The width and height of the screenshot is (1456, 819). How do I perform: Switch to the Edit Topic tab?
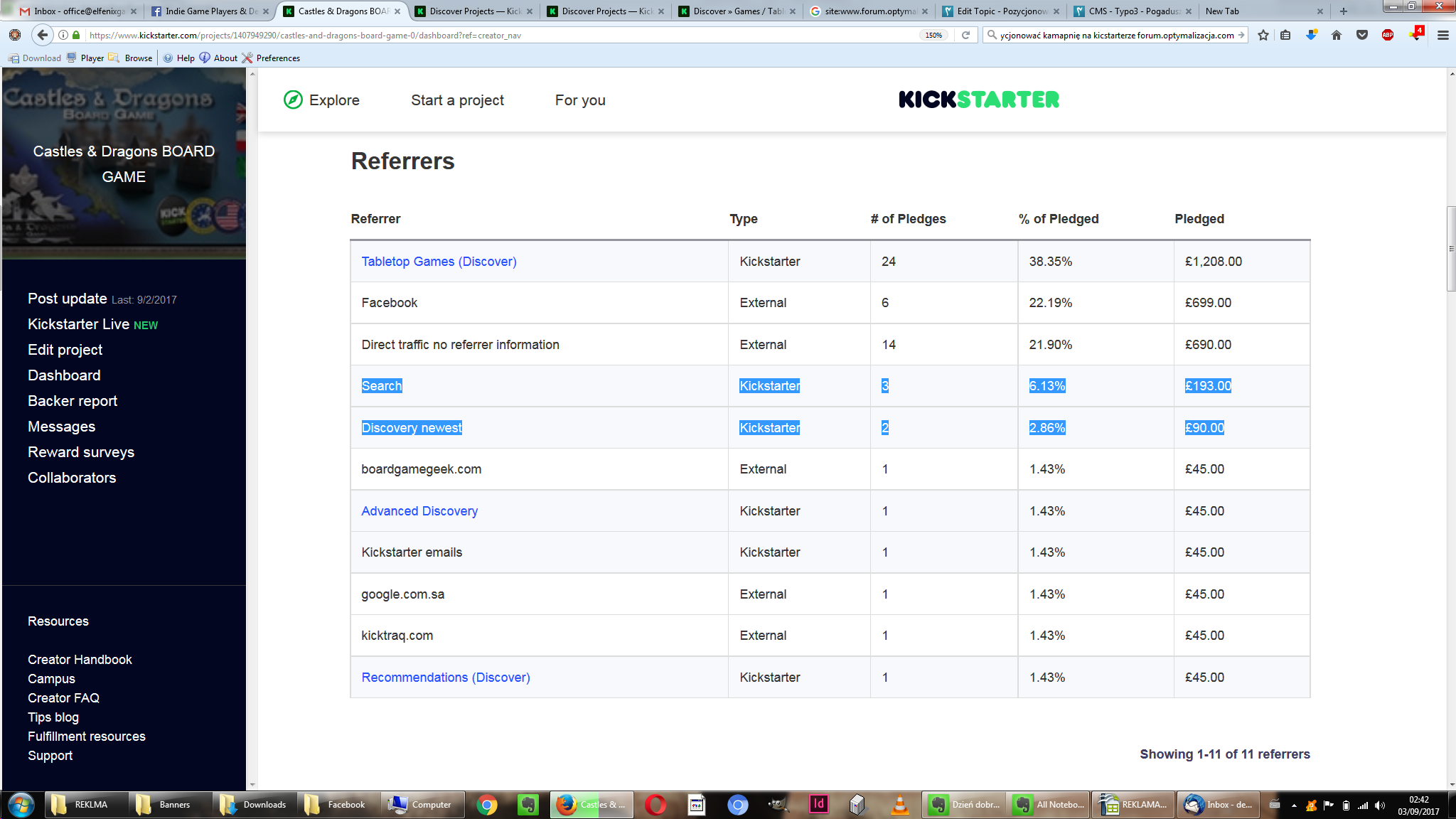(1001, 11)
